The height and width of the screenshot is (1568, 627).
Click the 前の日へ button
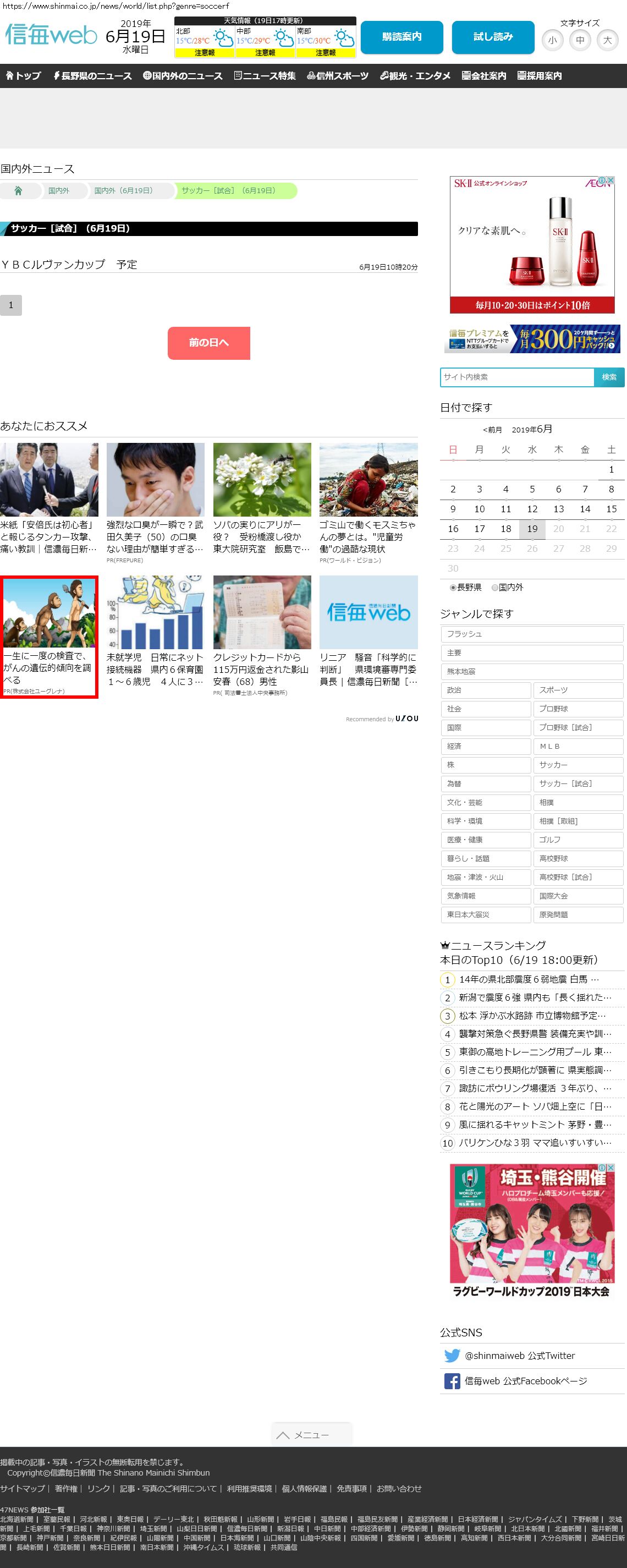click(209, 343)
